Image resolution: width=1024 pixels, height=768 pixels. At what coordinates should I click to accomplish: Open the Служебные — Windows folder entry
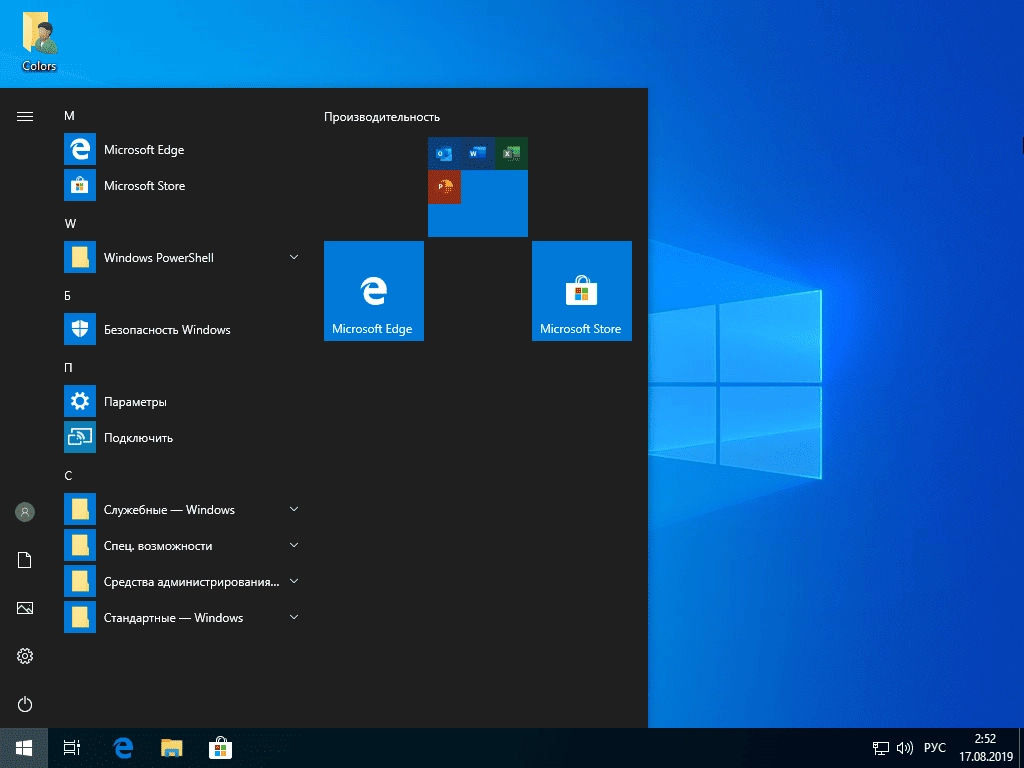point(182,509)
